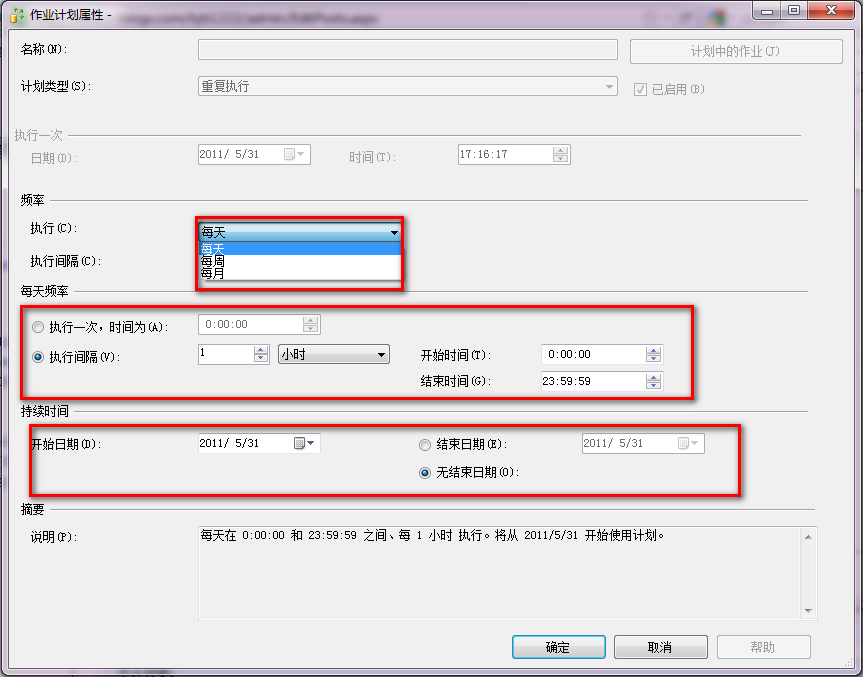Screen dimensions: 863x677
Task: Click the down arrow on 开始时间 spinner
Action: tap(655, 358)
